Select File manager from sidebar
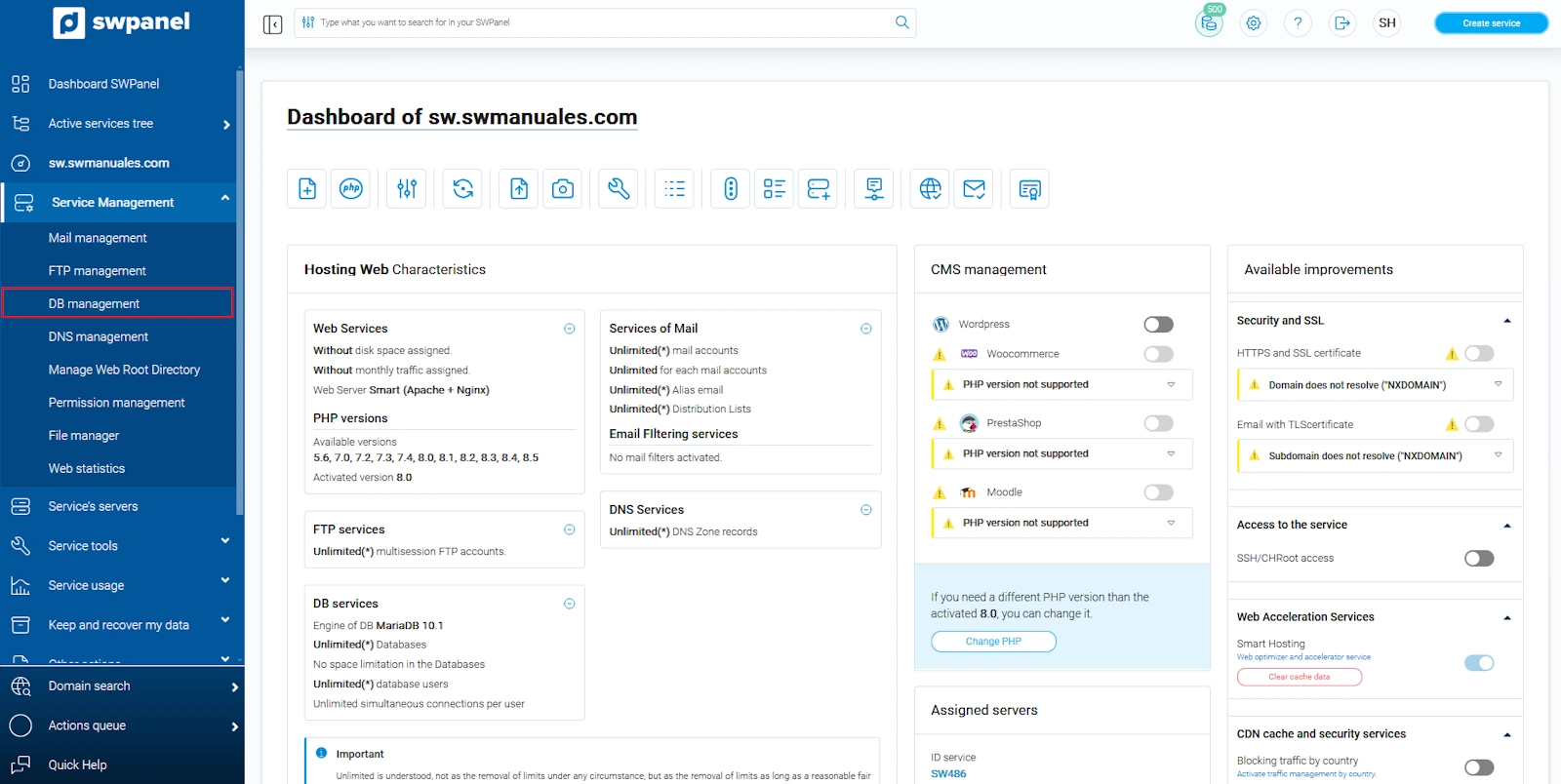The width and height of the screenshot is (1561, 784). pos(84,436)
